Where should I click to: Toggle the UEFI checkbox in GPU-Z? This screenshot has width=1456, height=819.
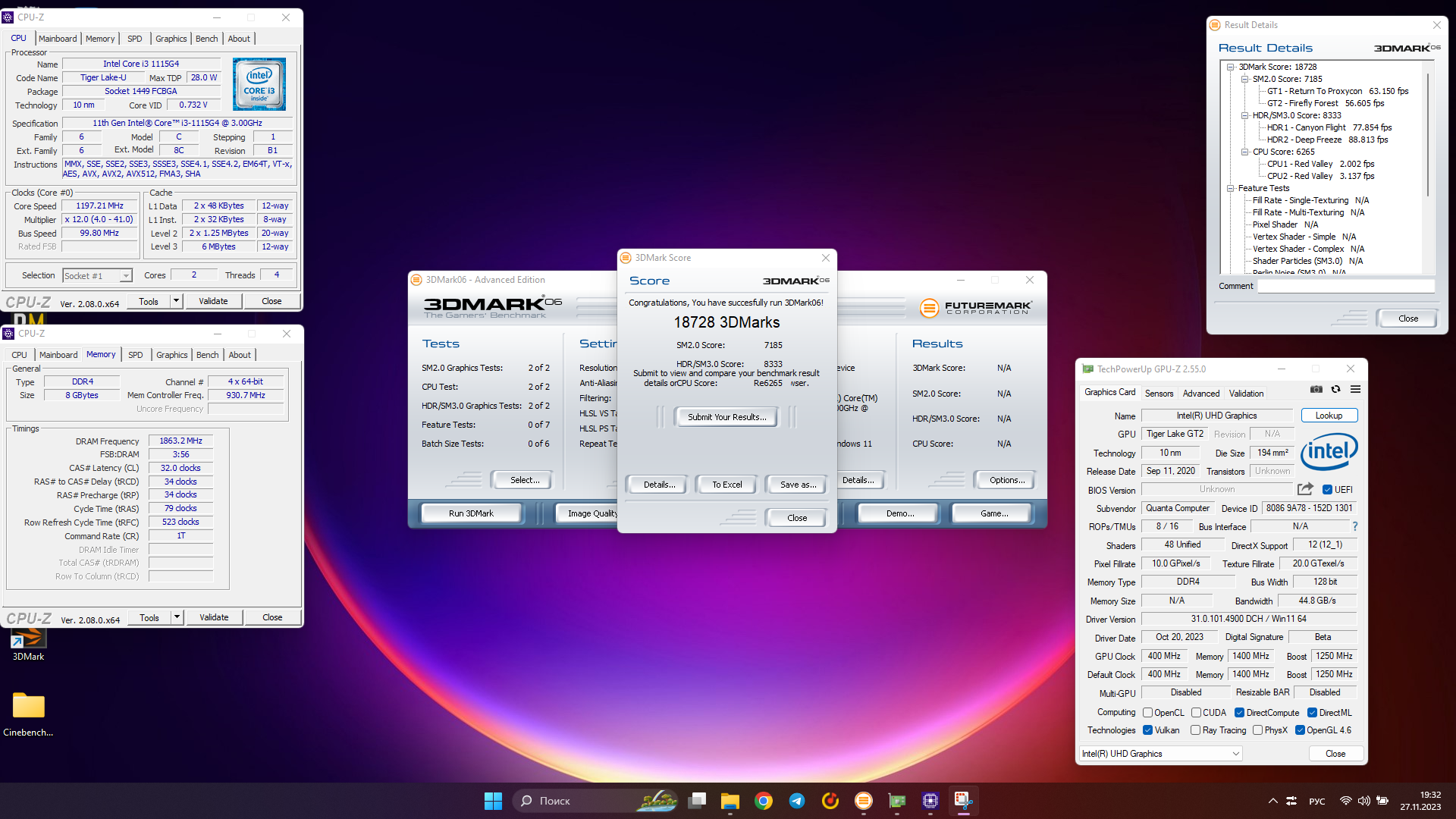point(1327,490)
